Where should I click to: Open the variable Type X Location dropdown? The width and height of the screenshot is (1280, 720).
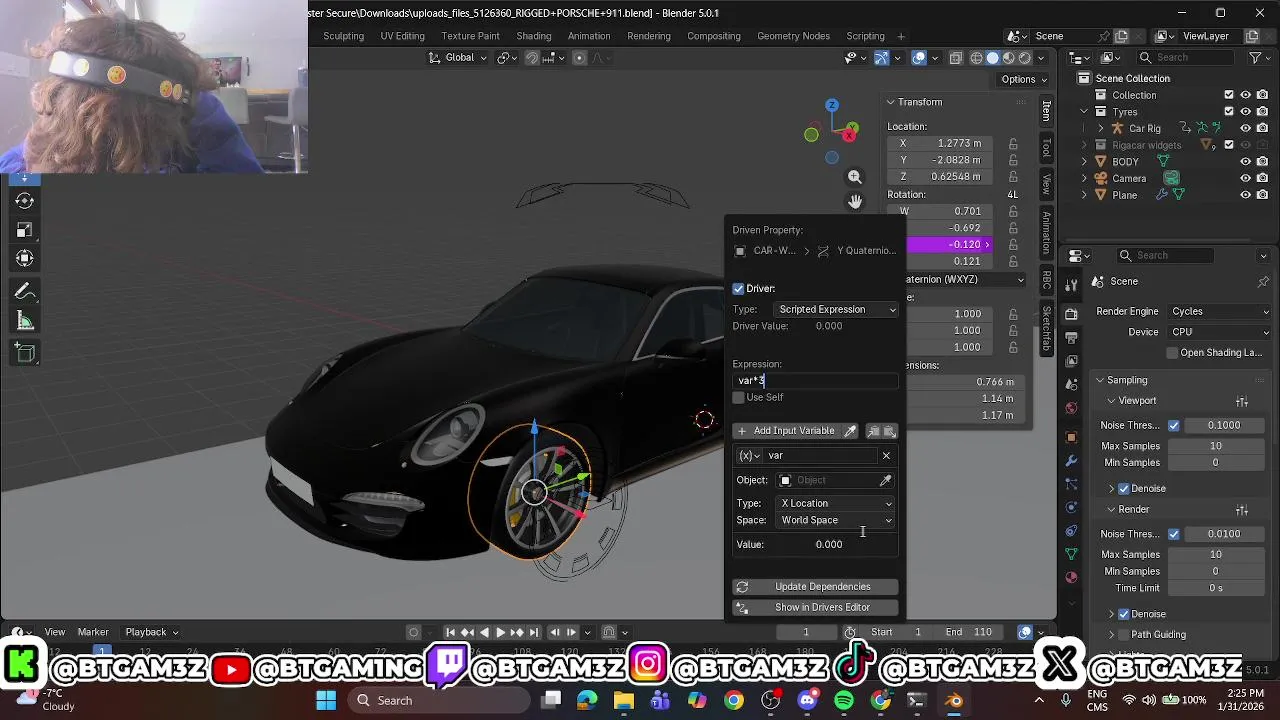coord(836,504)
